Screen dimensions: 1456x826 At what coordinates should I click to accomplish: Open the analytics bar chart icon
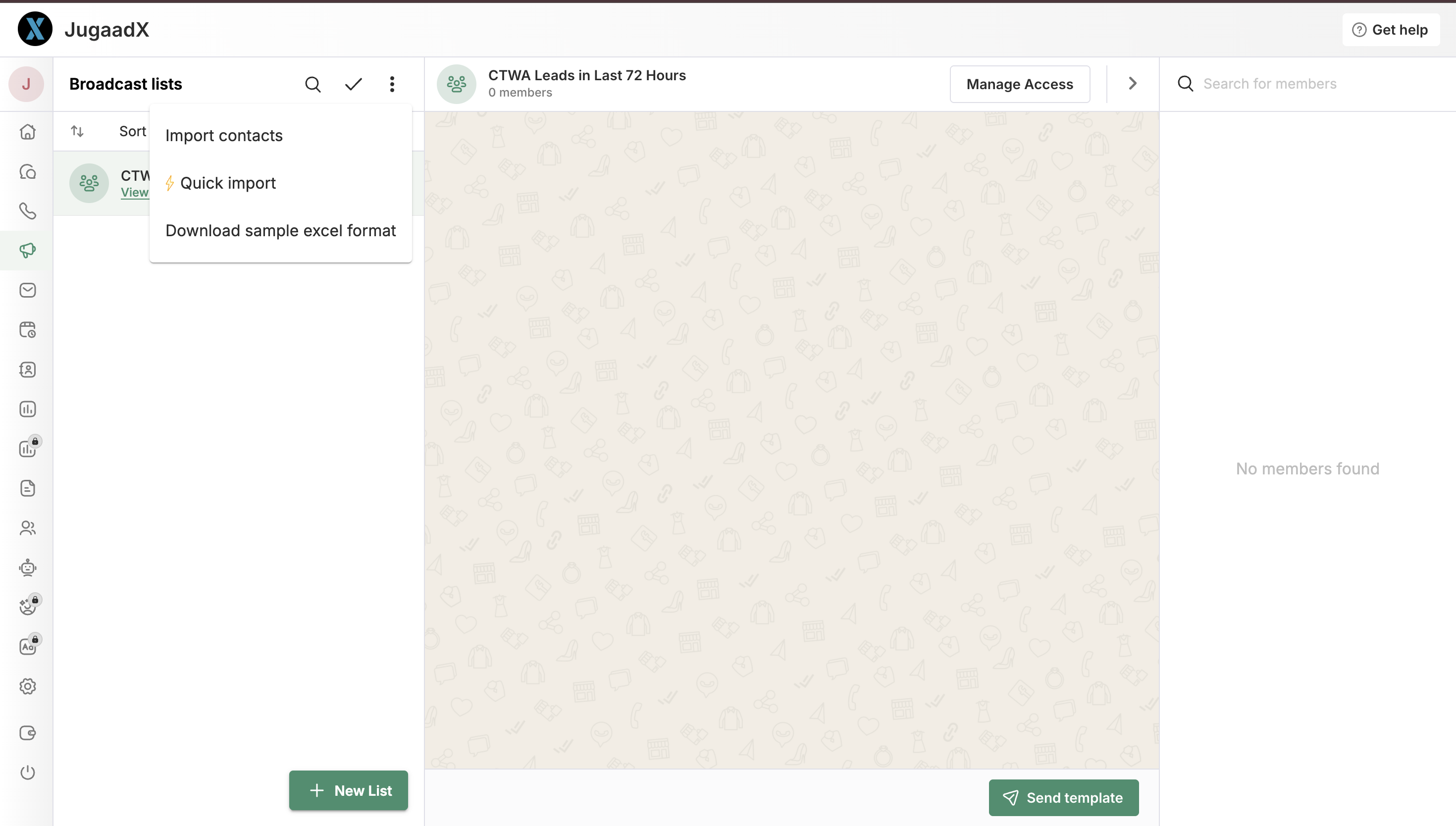click(27, 409)
